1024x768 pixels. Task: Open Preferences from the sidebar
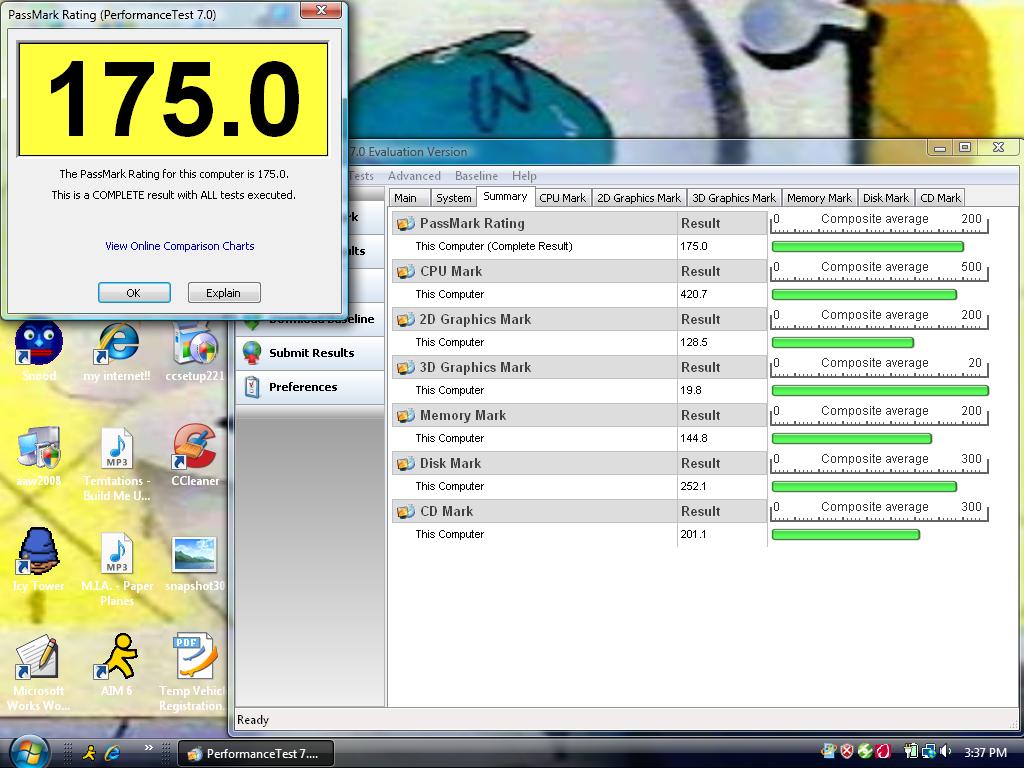tap(310, 387)
